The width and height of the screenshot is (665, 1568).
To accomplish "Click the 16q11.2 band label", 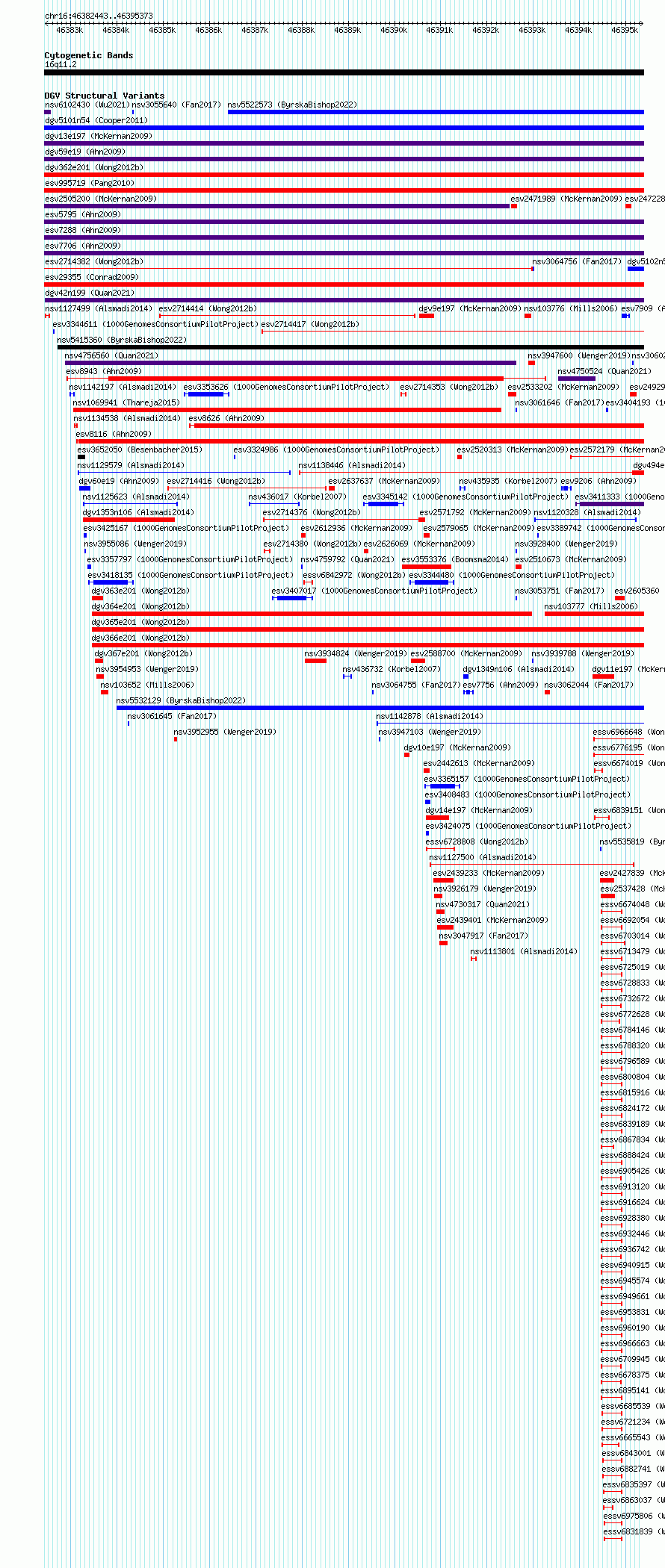I will coord(61,64).
